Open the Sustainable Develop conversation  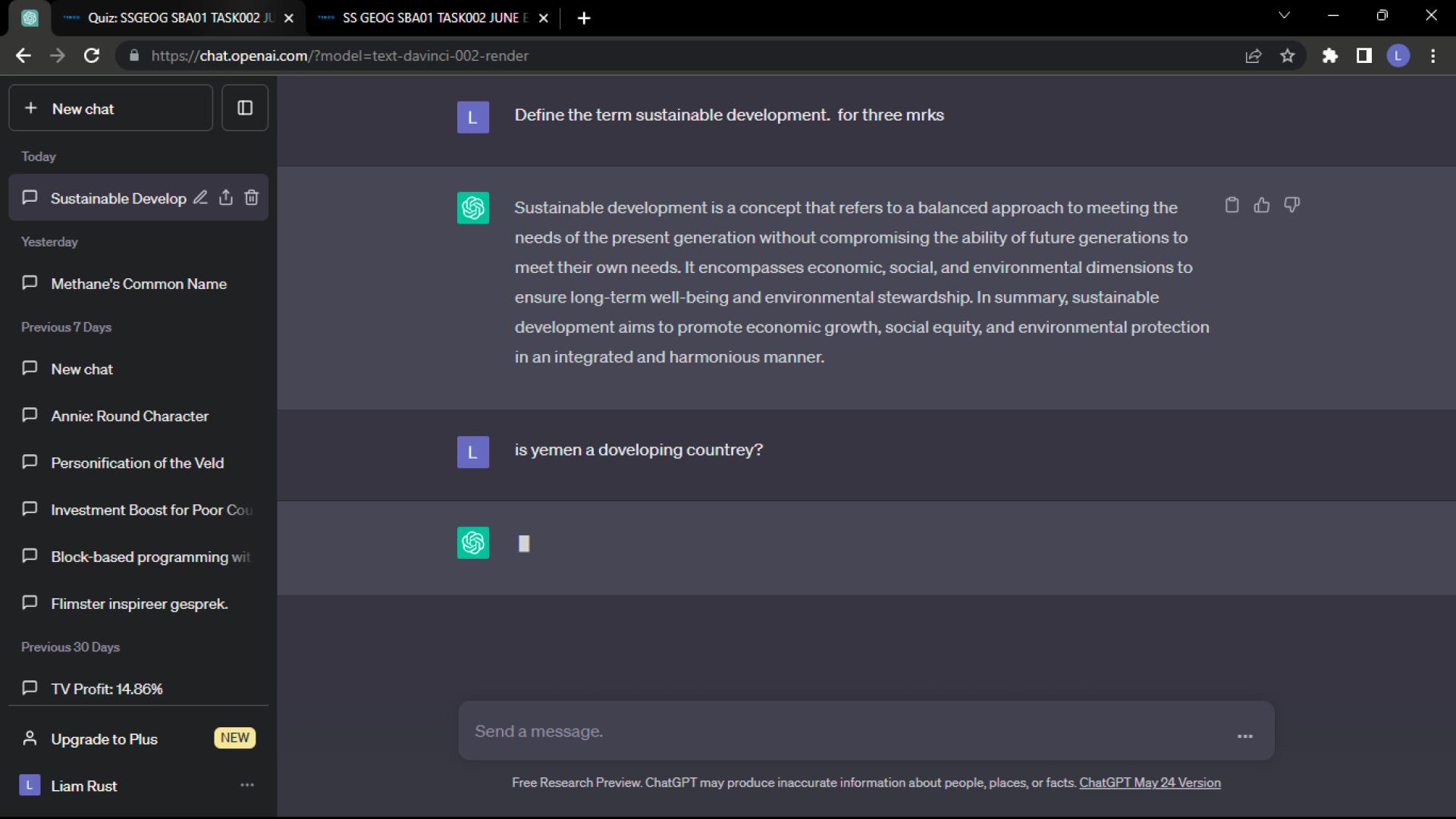click(118, 199)
